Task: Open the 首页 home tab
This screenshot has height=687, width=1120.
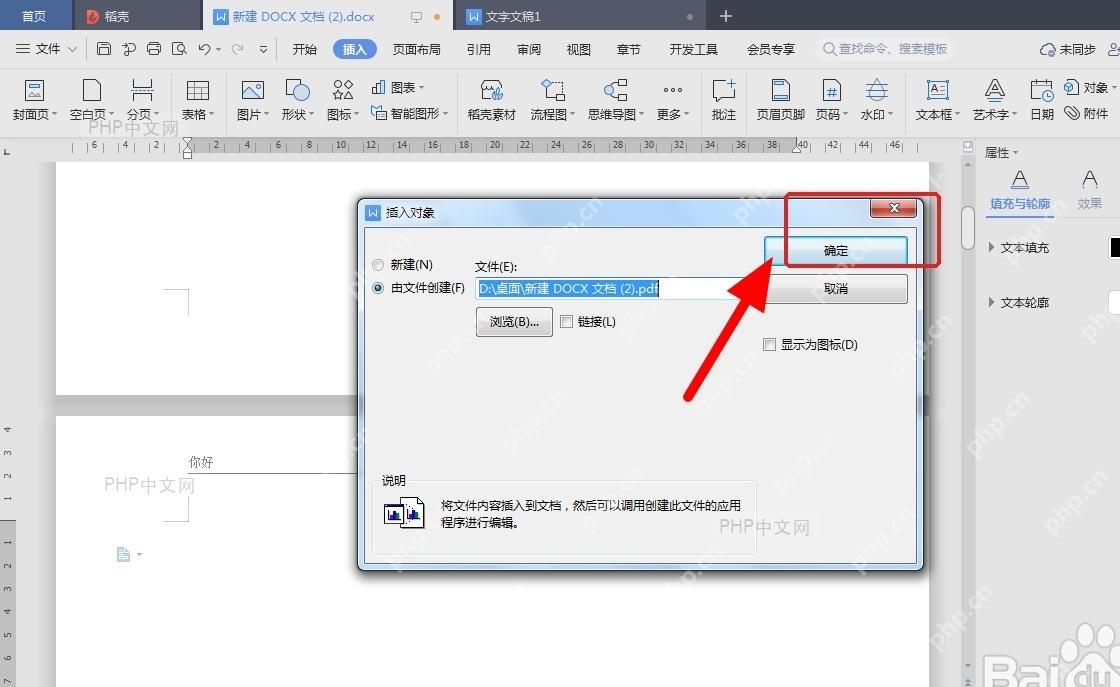Action: point(34,16)
